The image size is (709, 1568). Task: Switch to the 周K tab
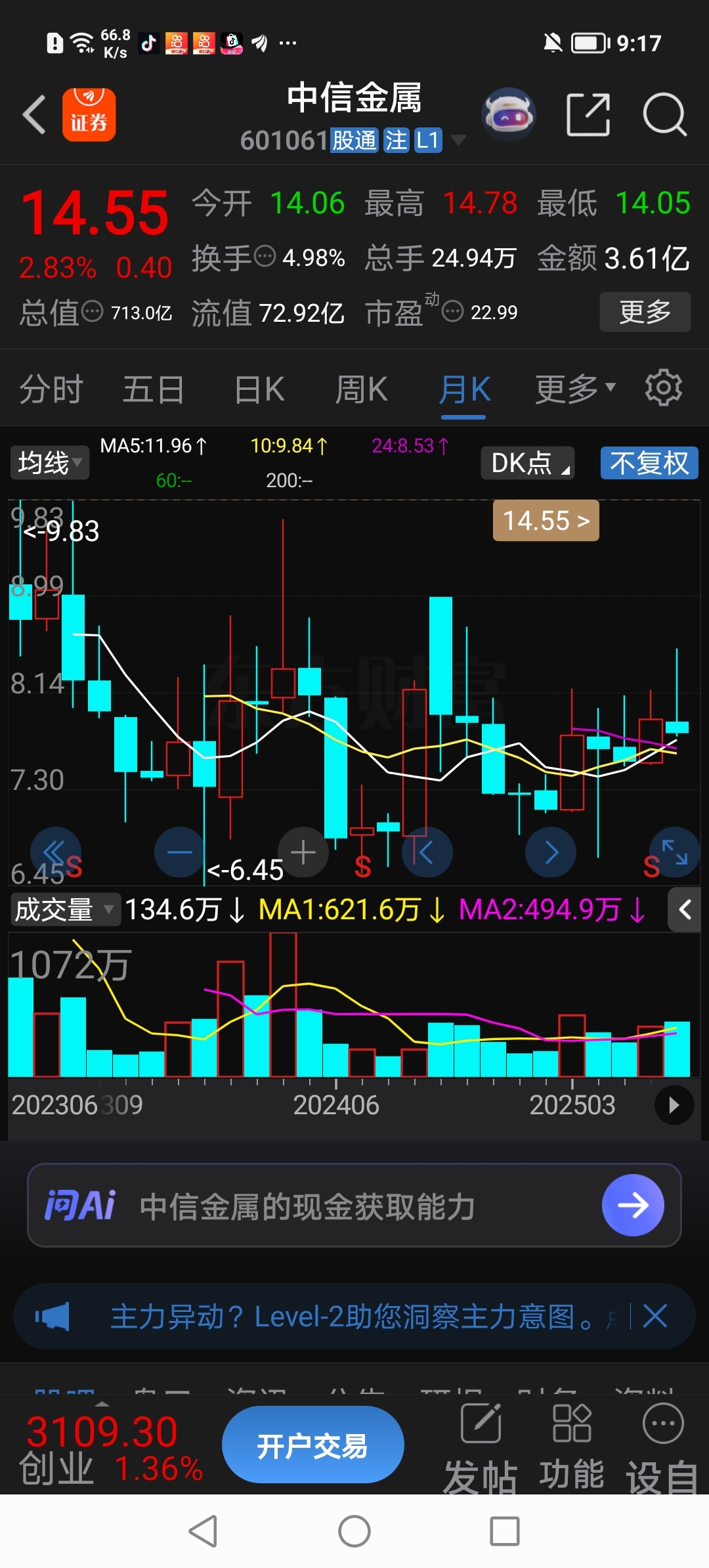click(x=362, y=389)
